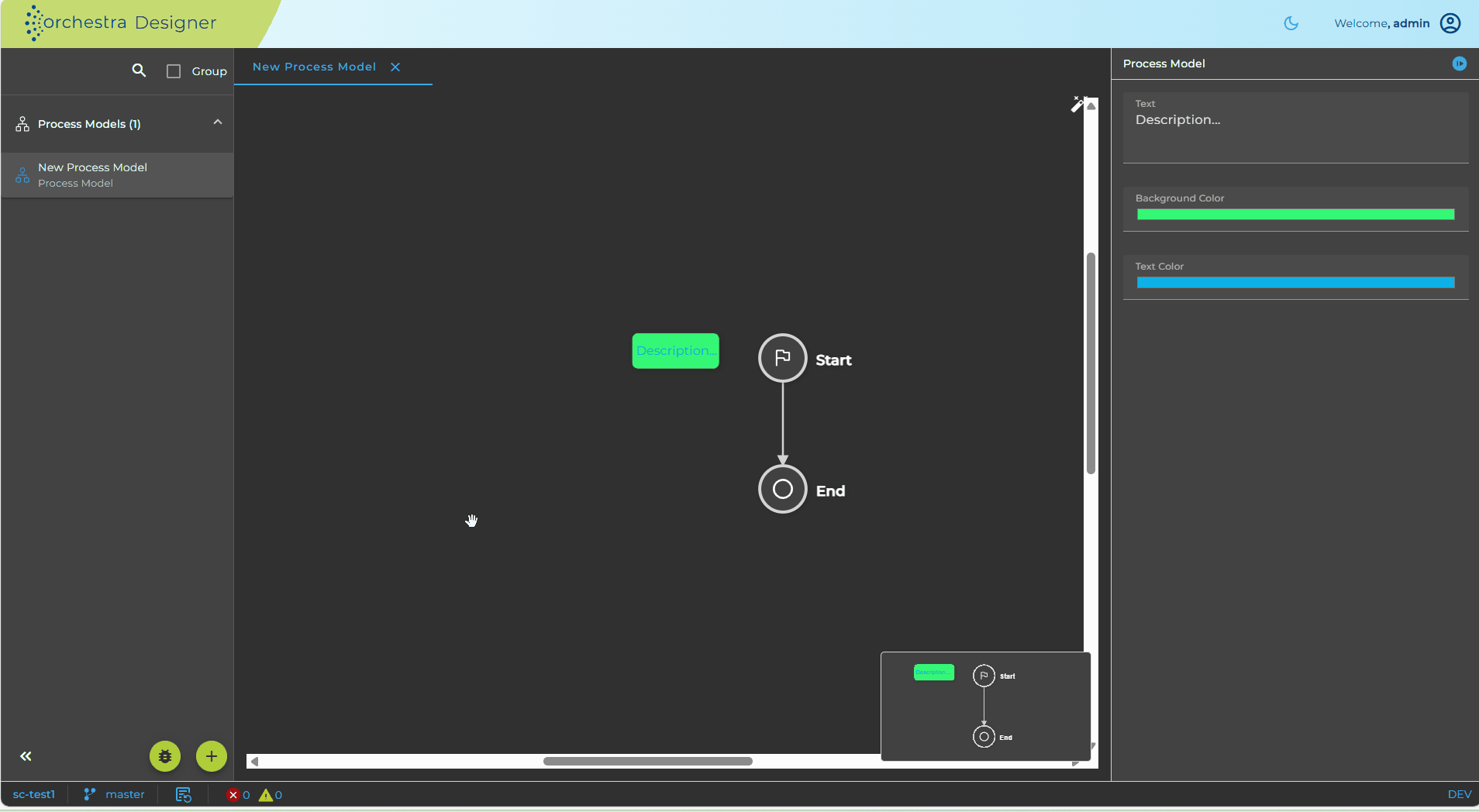The image size is (1479, 812).
Task: Collapse sidebar with double chevron icon
Action: coord(26,756)
